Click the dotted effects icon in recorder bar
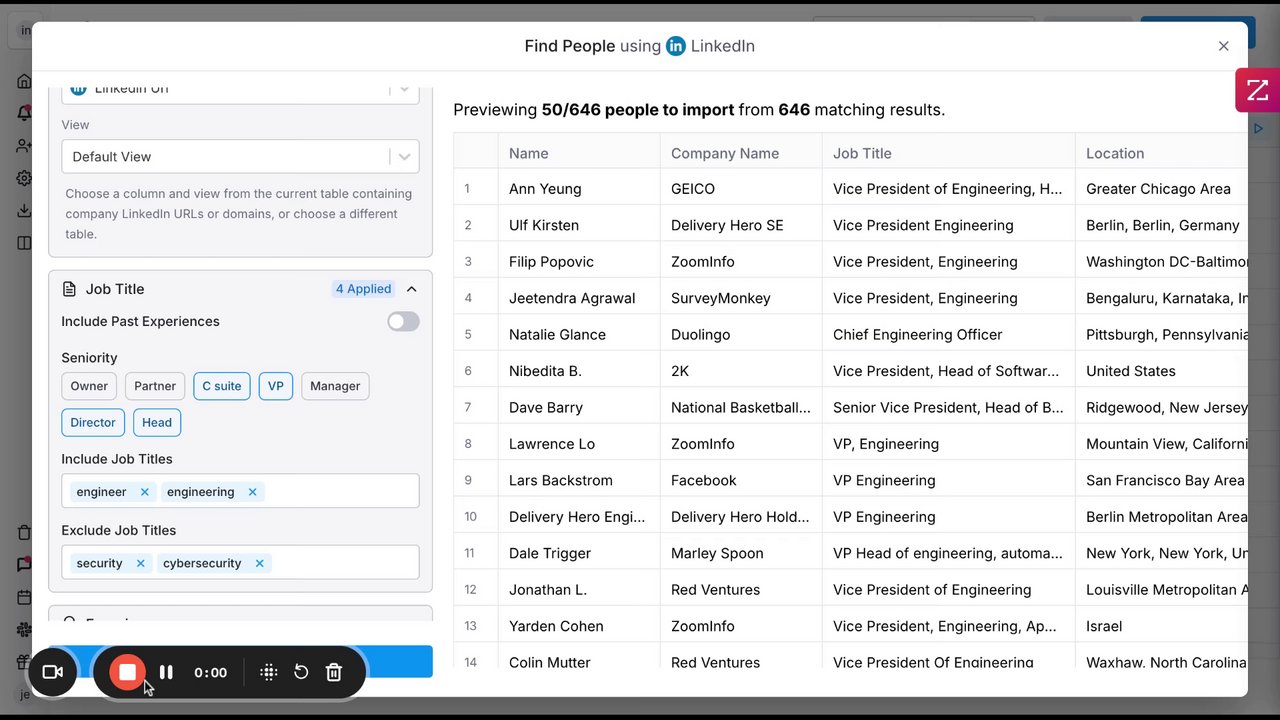The width and height of the screenshot is (1280, 720). (268, 672)
